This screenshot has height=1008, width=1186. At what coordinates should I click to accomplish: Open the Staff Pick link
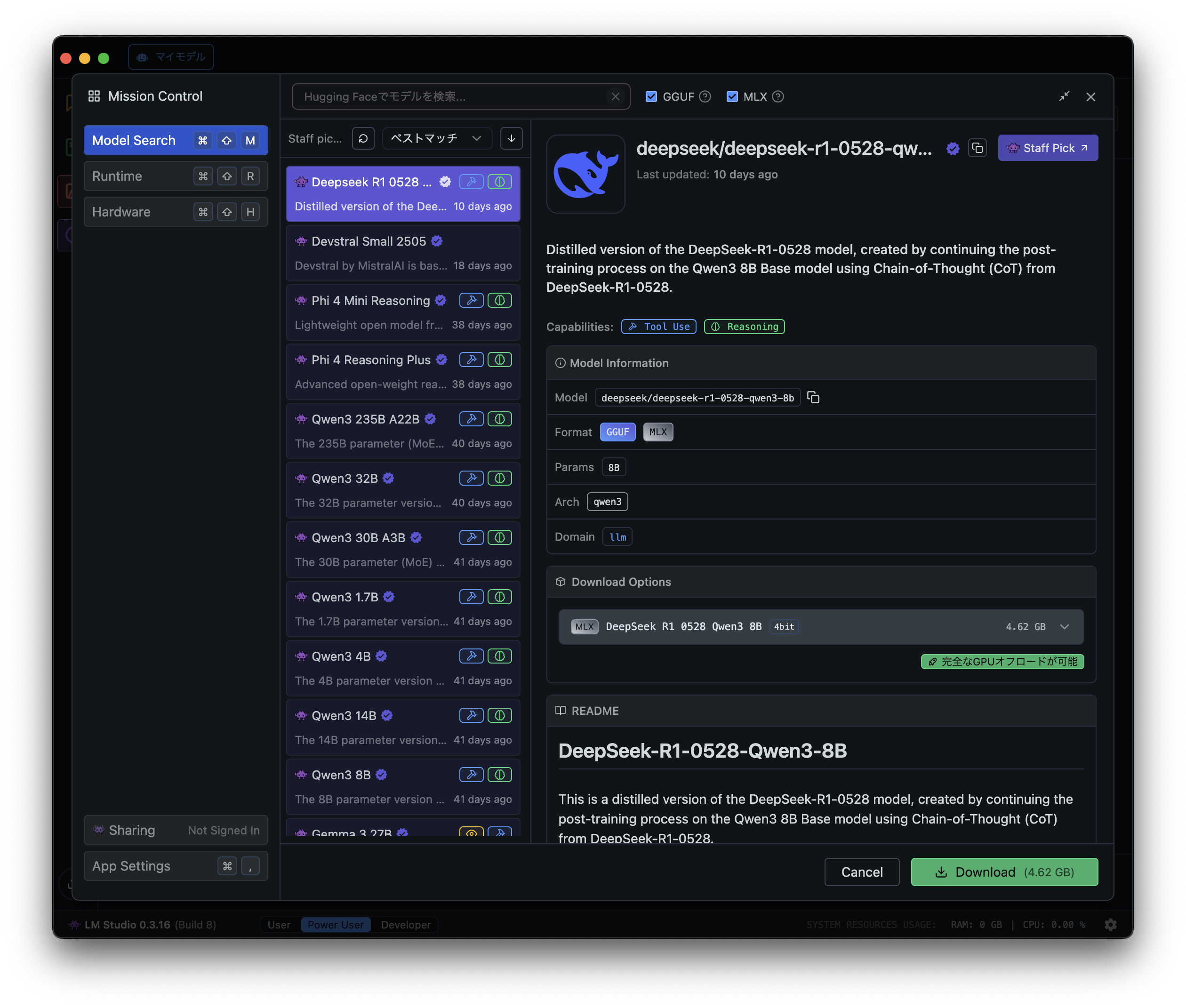click(x=1047, y=148)
